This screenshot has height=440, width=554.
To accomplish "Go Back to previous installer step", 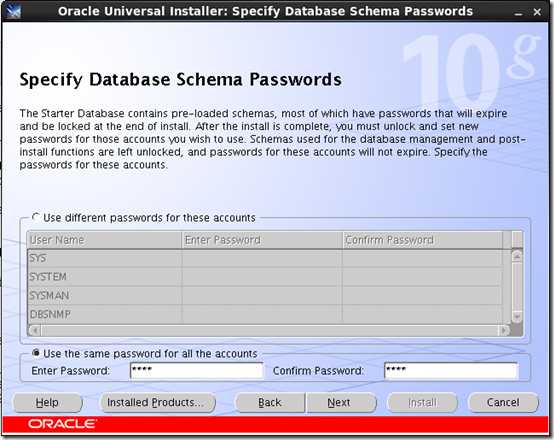I will click(270, 403).
